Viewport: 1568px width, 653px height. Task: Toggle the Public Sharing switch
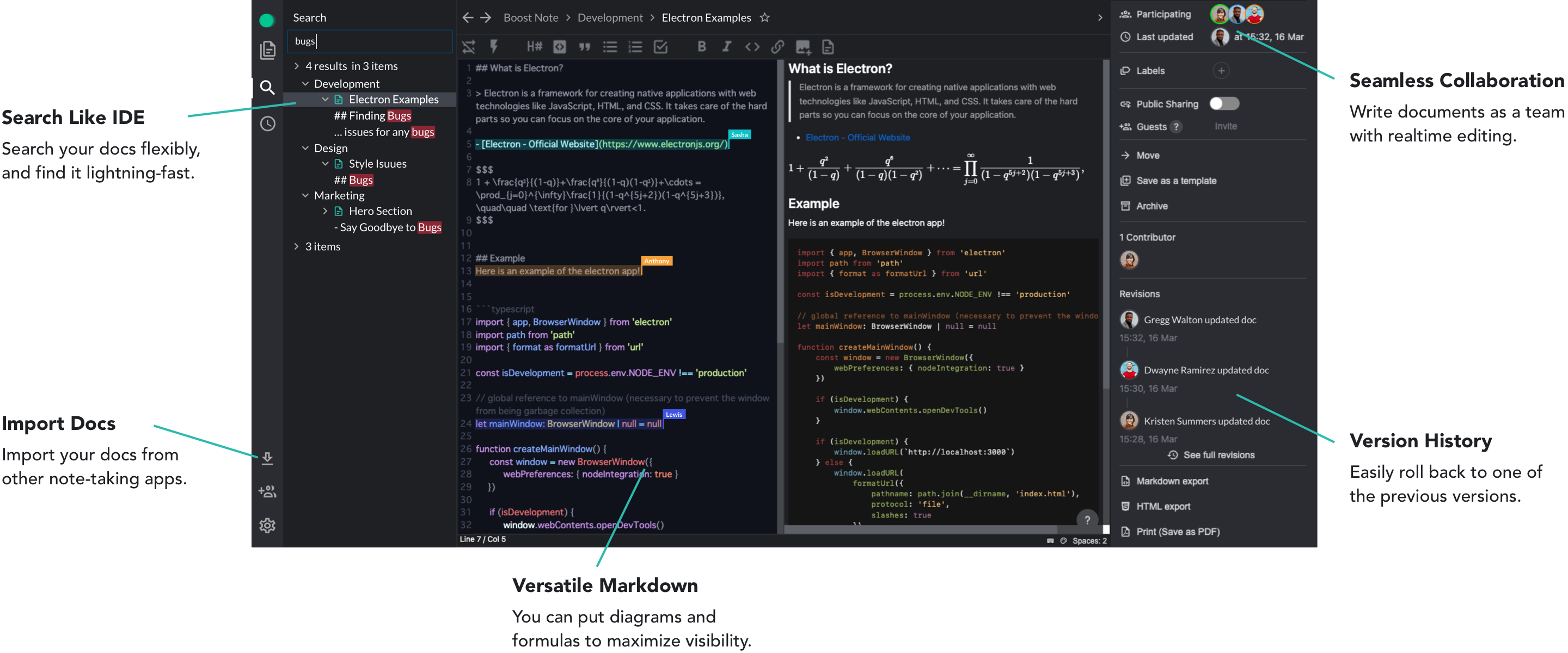1223,103
